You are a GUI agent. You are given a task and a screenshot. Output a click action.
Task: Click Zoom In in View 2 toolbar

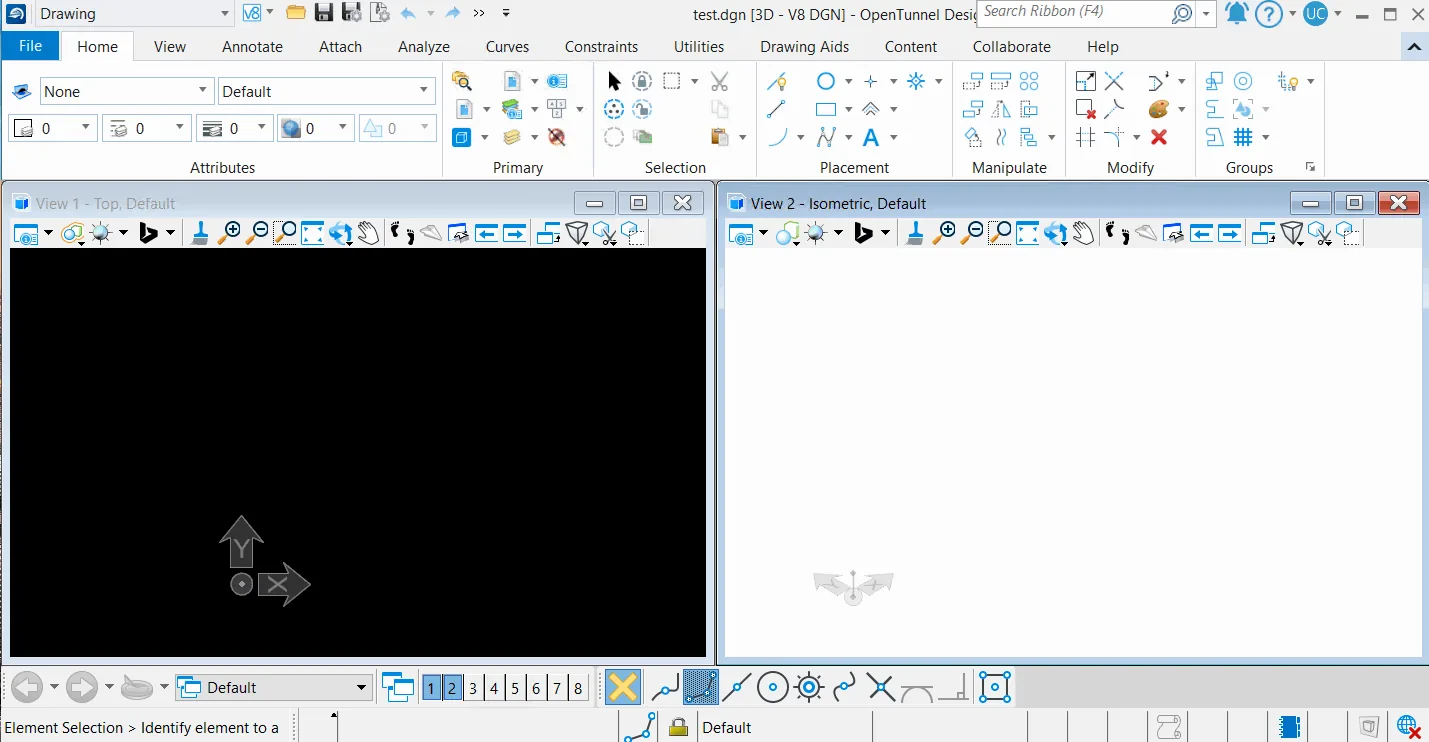945,233
